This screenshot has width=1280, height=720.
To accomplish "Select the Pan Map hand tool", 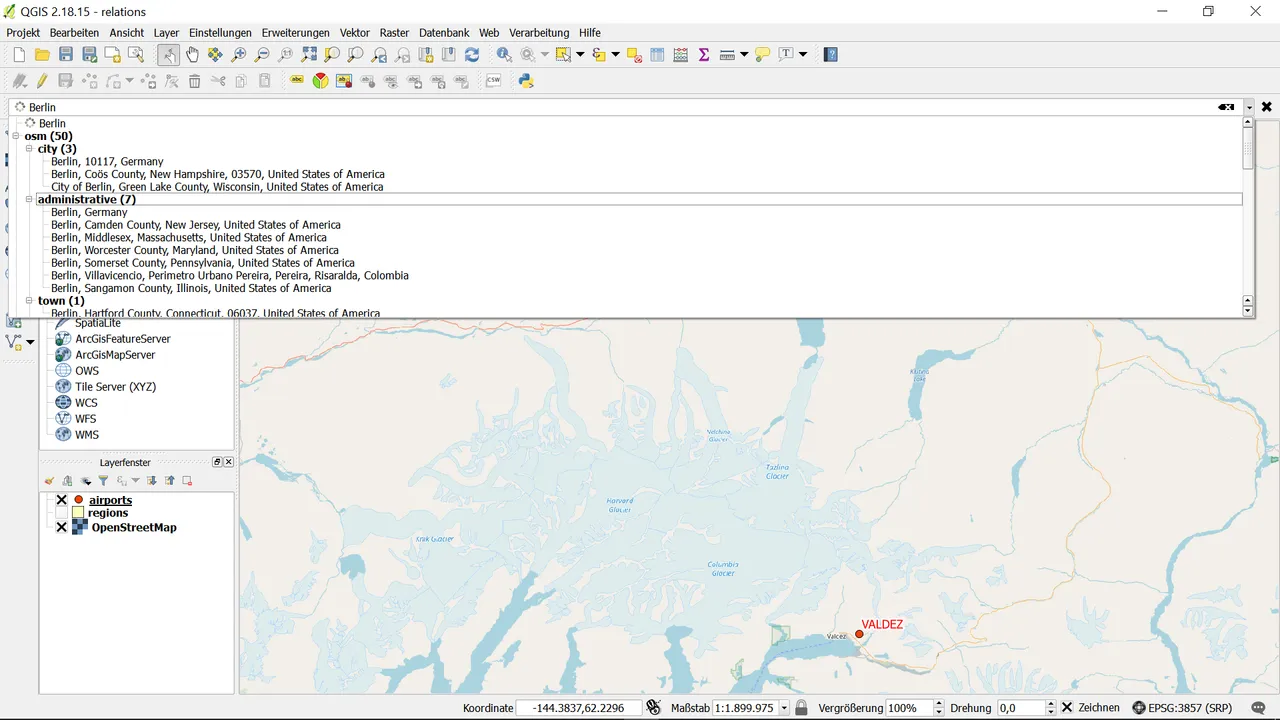I will [x=192, y=55].
